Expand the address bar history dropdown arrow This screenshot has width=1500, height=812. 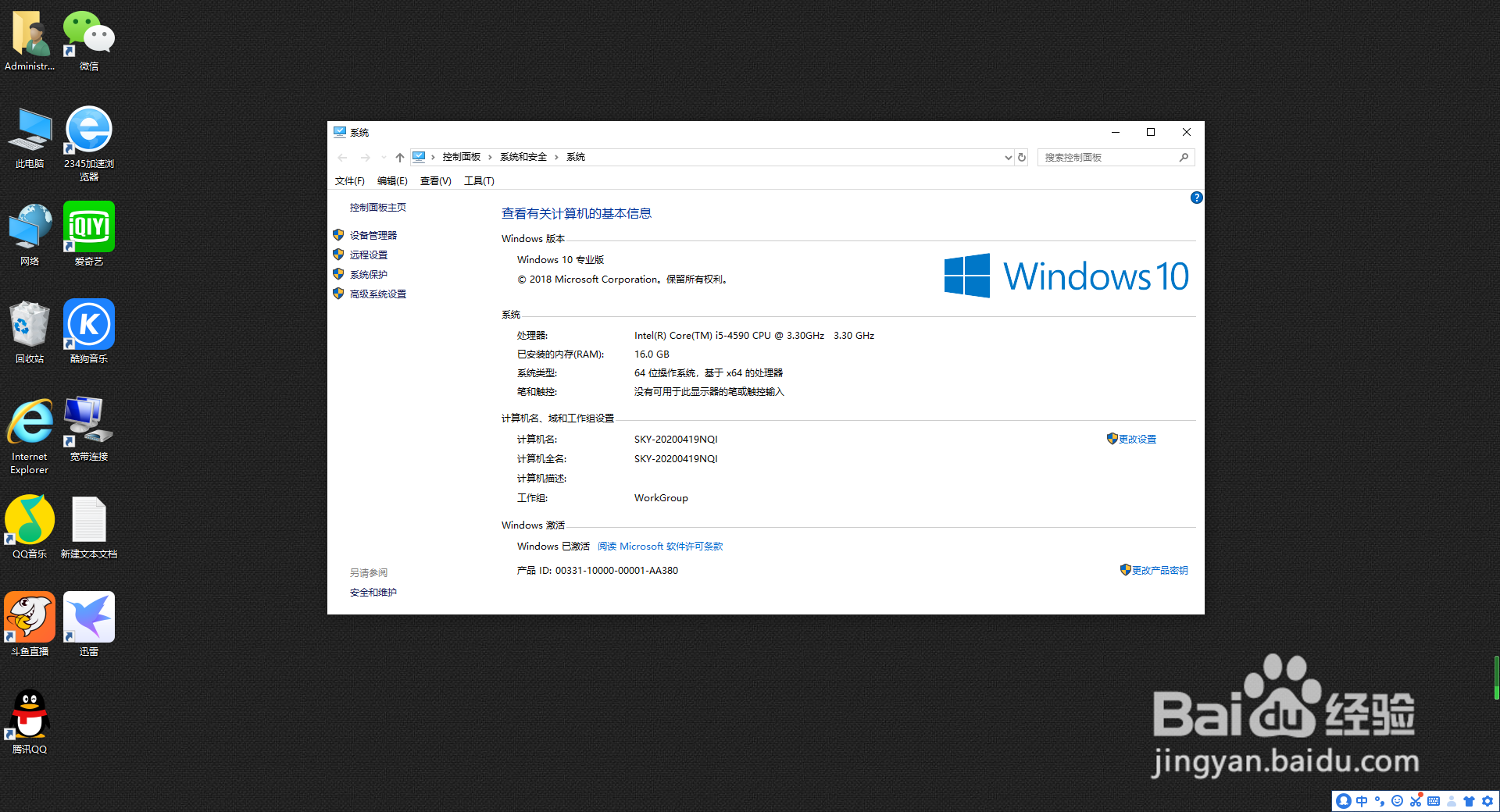1008,157
